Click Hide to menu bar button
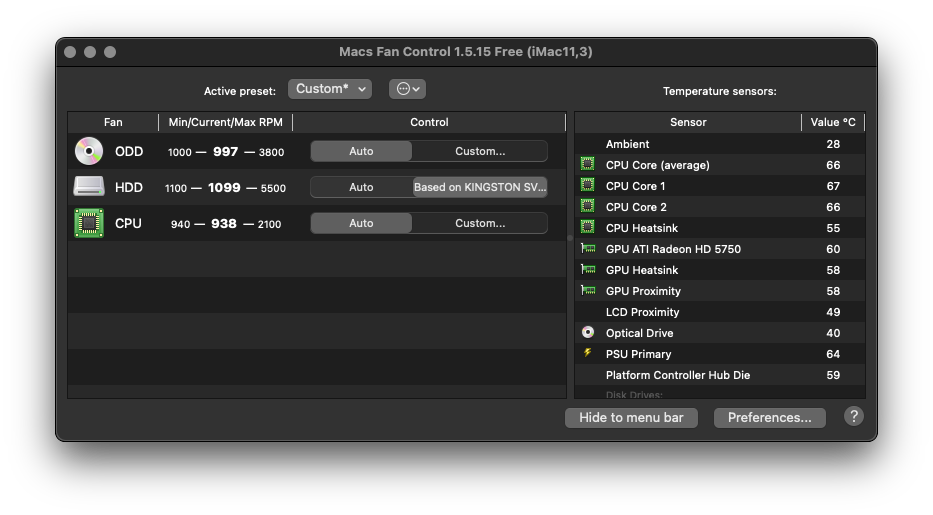933x515 pixels. tap(631, 417)
